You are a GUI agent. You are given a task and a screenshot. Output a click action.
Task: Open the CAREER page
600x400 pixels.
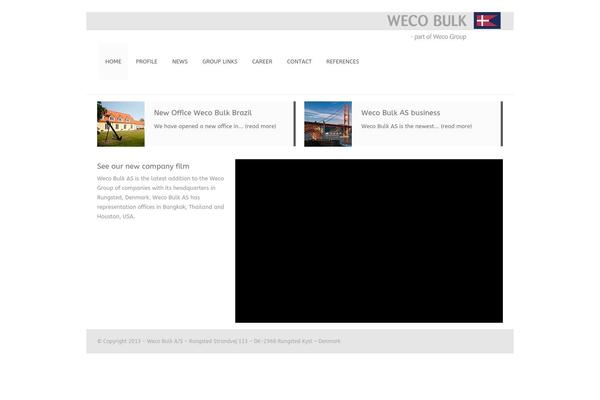262,61
